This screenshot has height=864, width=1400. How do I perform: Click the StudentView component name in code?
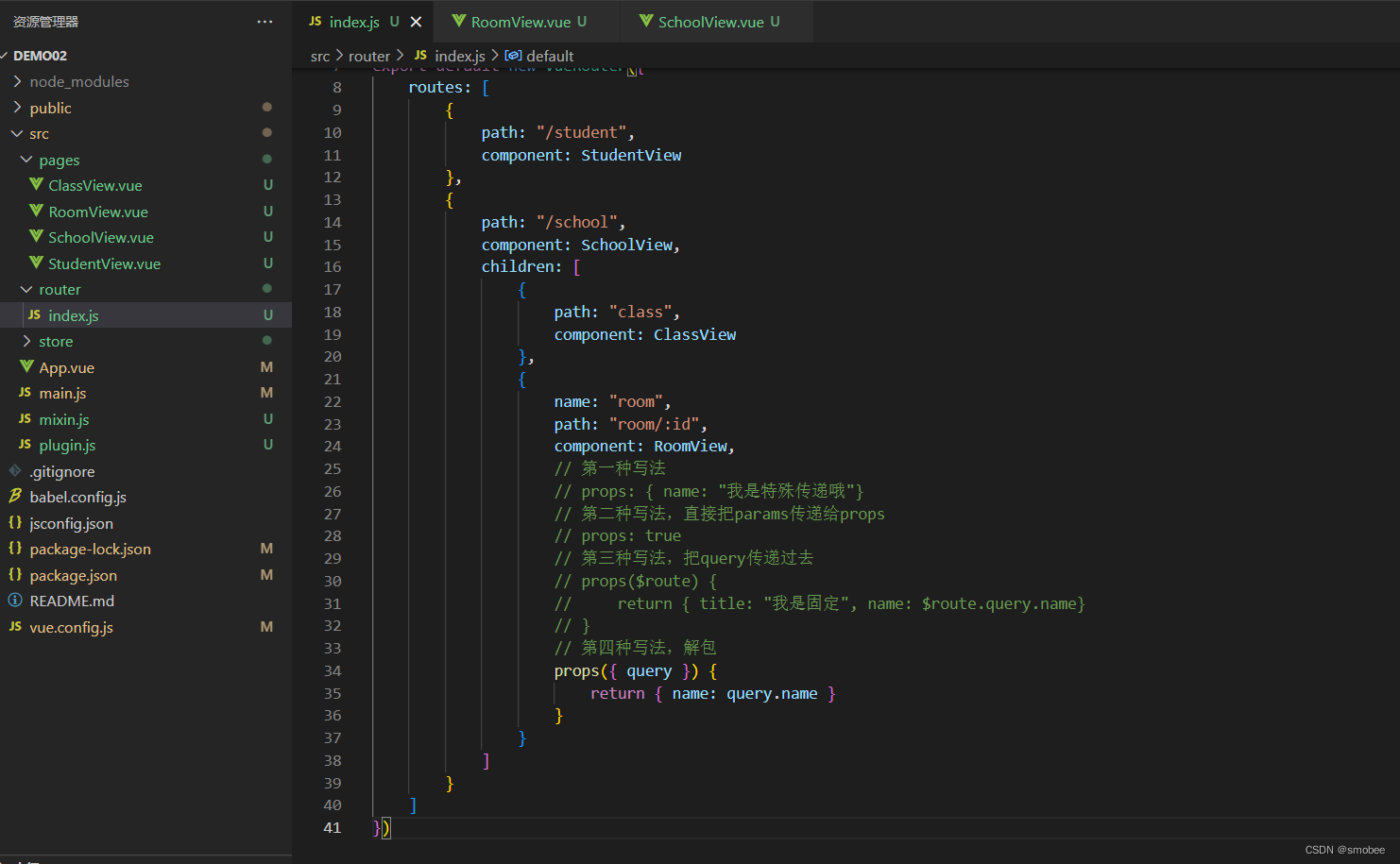click(x=631, y=155)
